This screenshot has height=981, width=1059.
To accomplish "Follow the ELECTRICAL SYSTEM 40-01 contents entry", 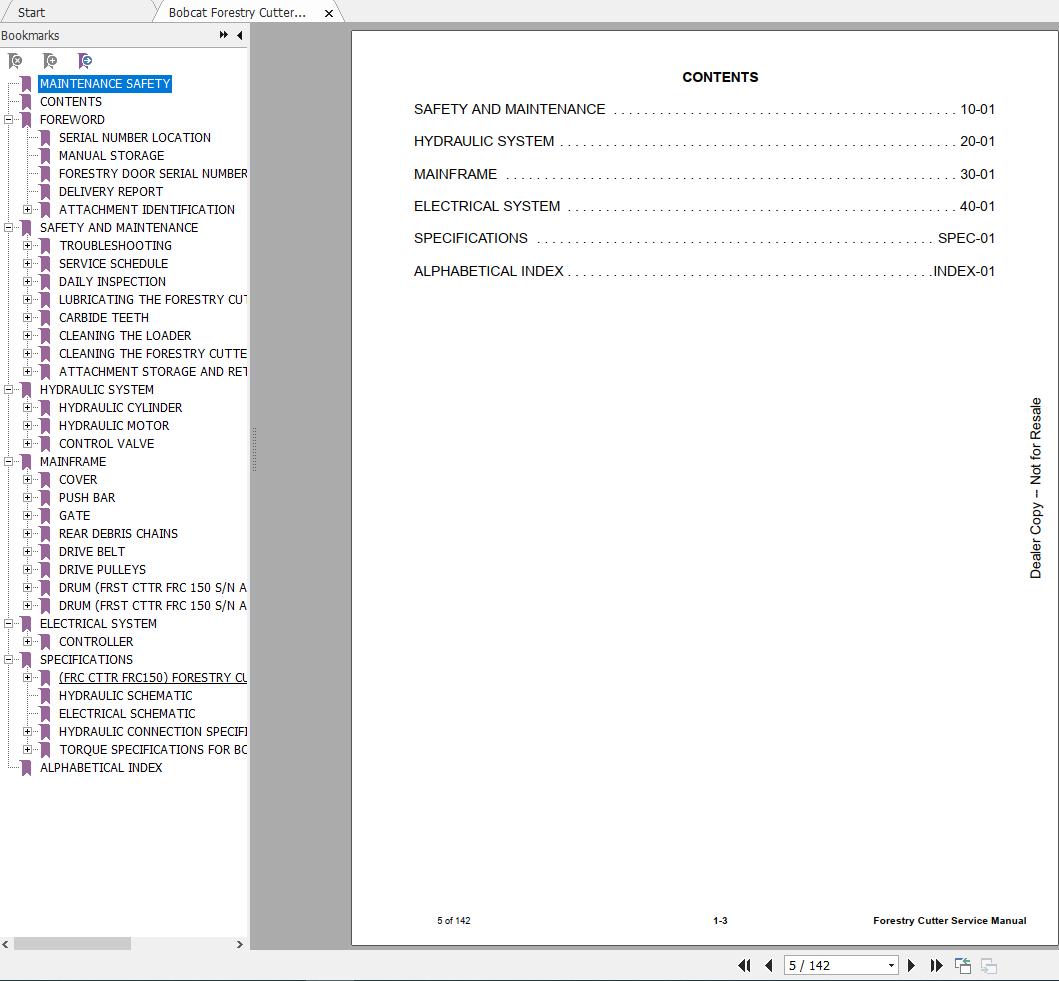I will 704,206.
